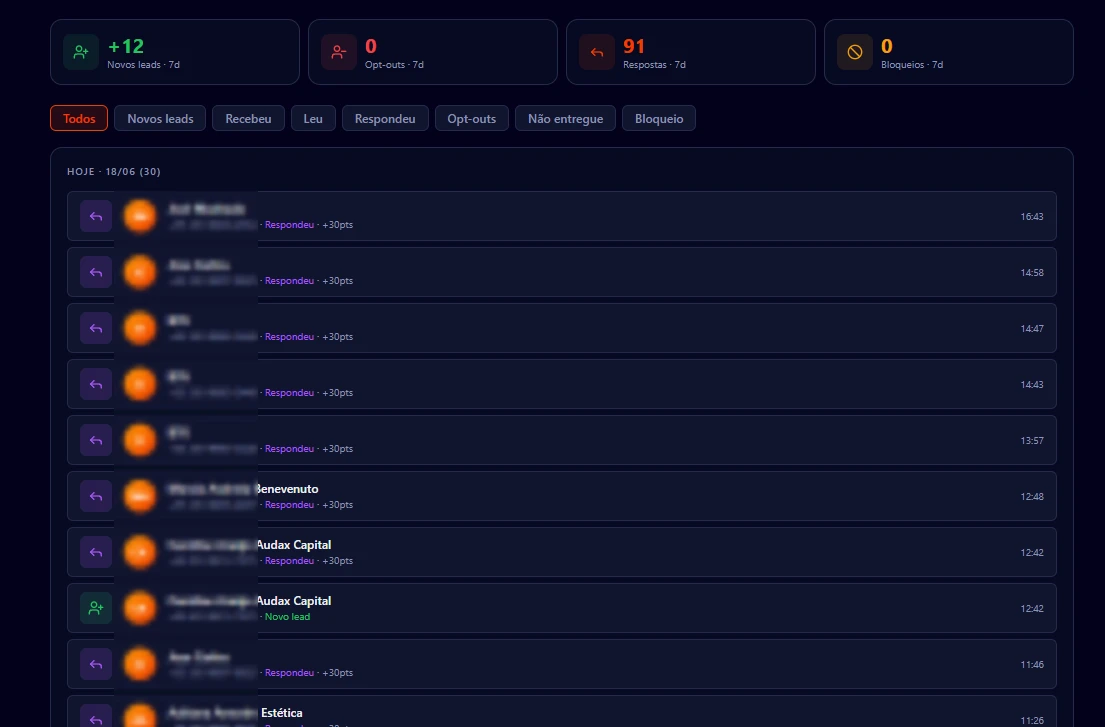Switch to the Novos leads filter
Viewport: 1105px width, 727px height.
pos(160,118)
